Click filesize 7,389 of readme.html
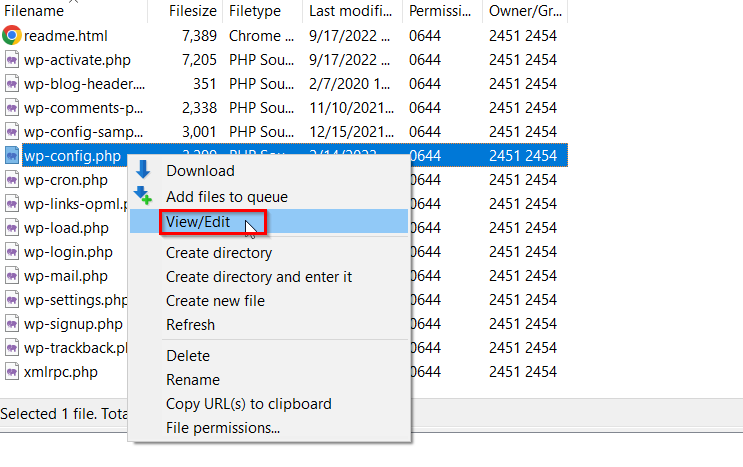 [x=199, y=36]
